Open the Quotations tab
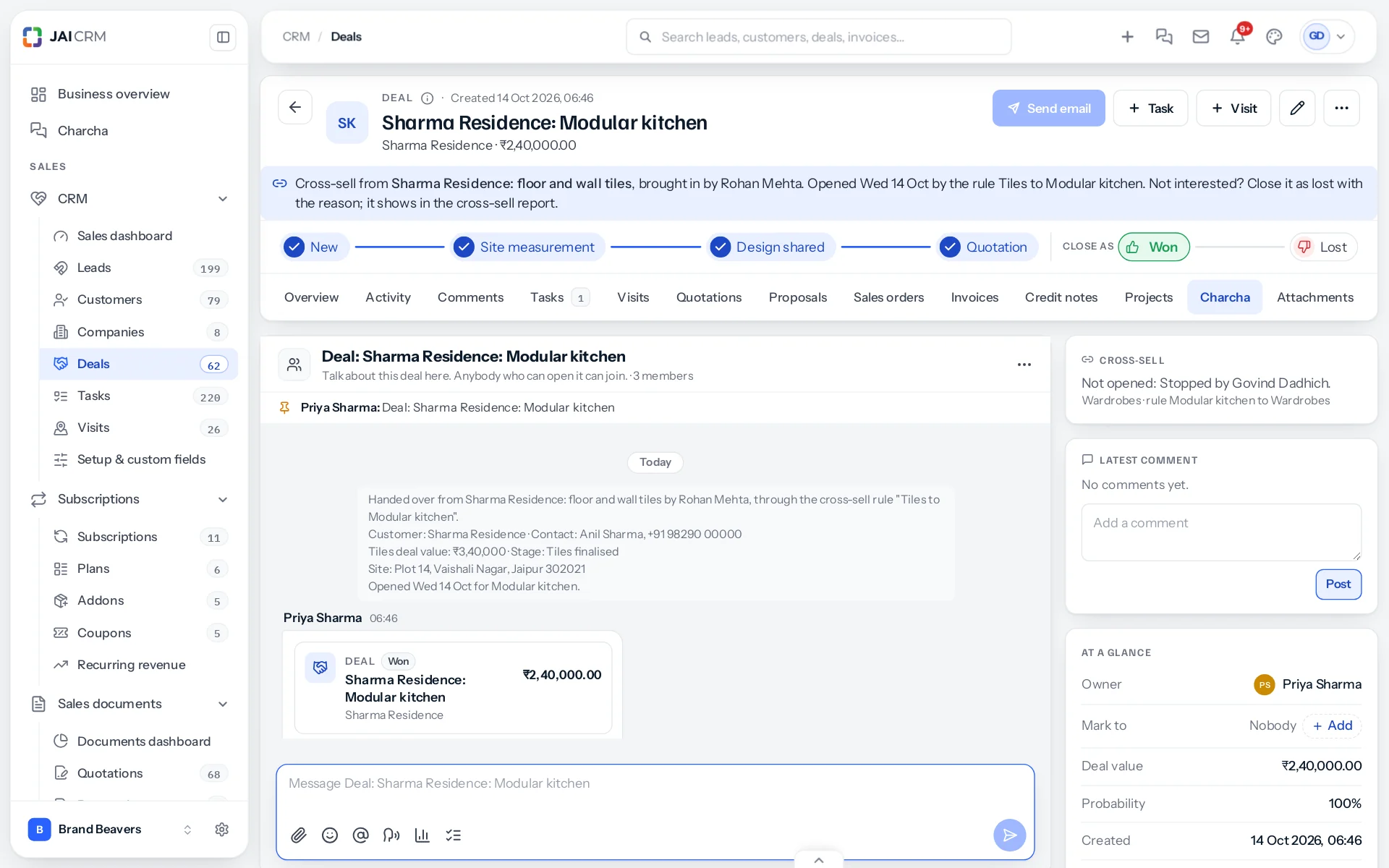Viewport: 1389px width, 868px height. pyautogui.click(x=709, y=297)
